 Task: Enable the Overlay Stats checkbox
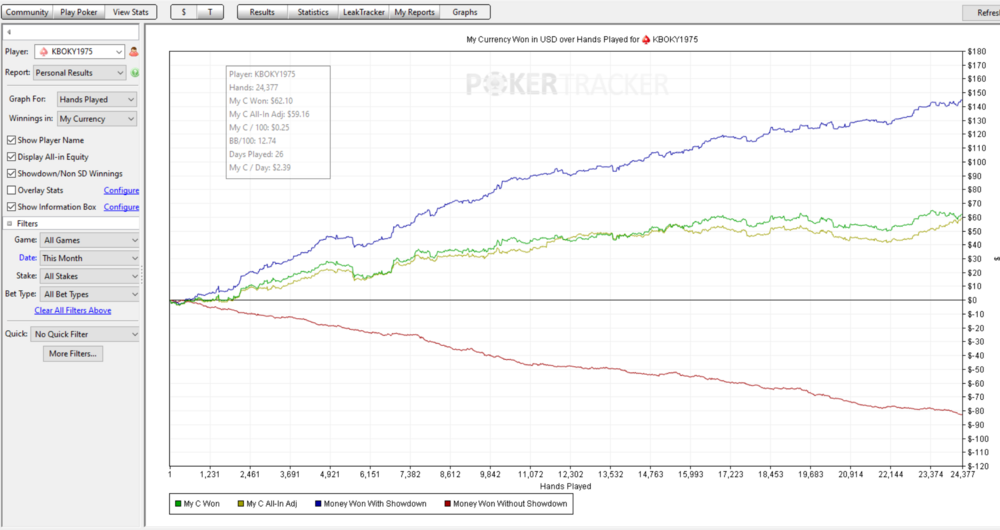click(11, 190)
